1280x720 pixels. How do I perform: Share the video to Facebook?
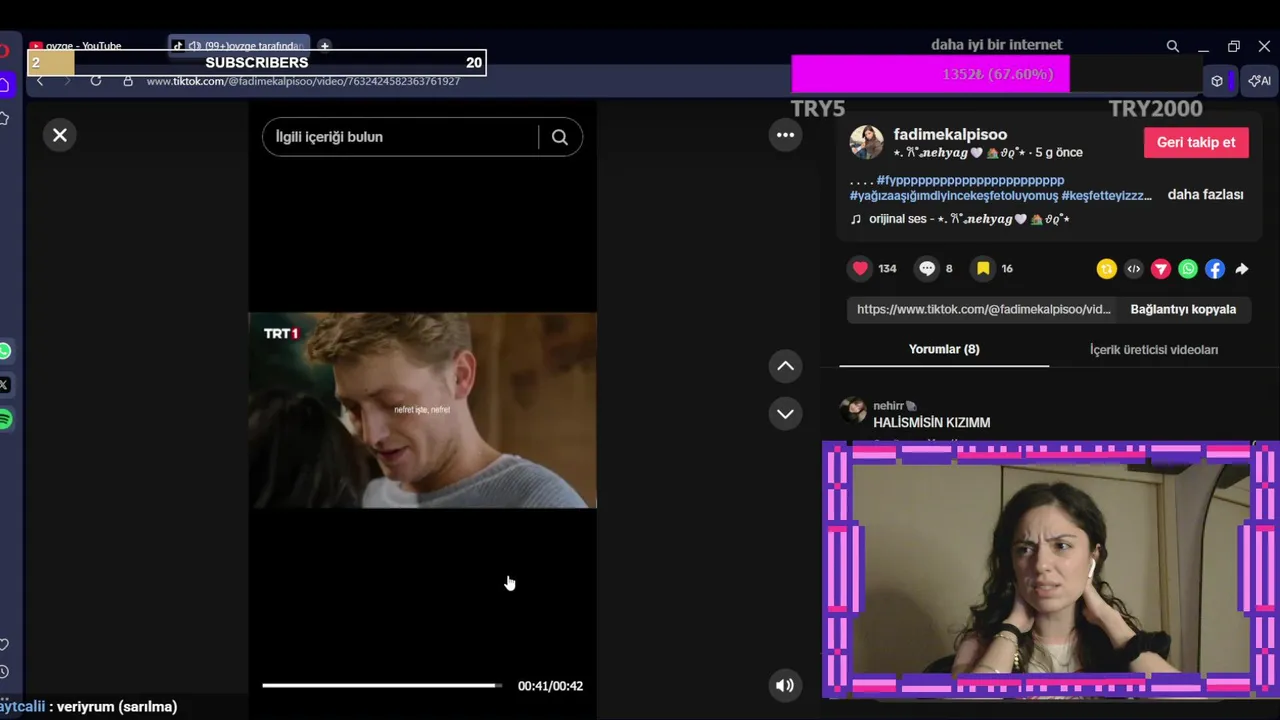point(1215,269)
